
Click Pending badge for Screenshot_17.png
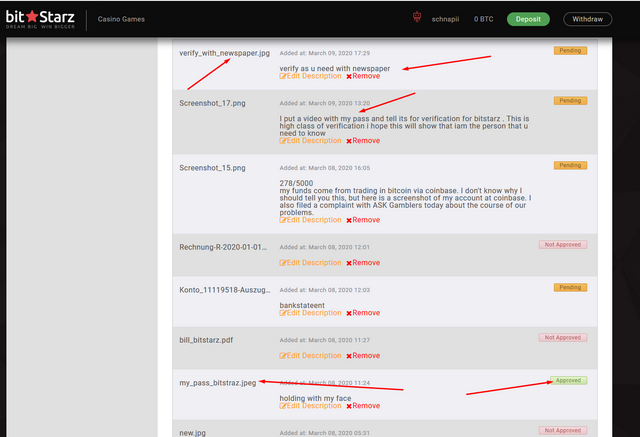coord(570,101)
